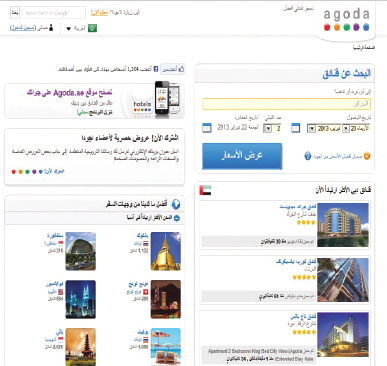Open the Kuala Lumpur twin towers thumbnail

[x=81, y=299]
